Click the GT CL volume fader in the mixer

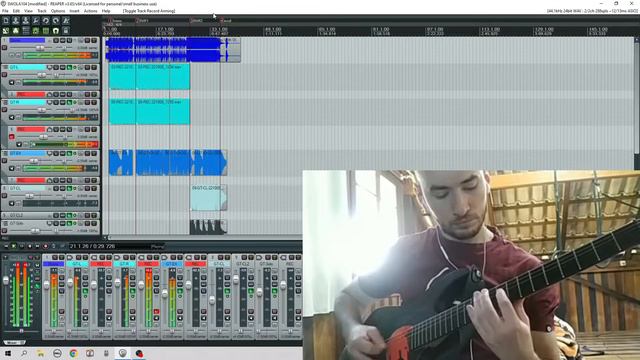coord(212,300)
